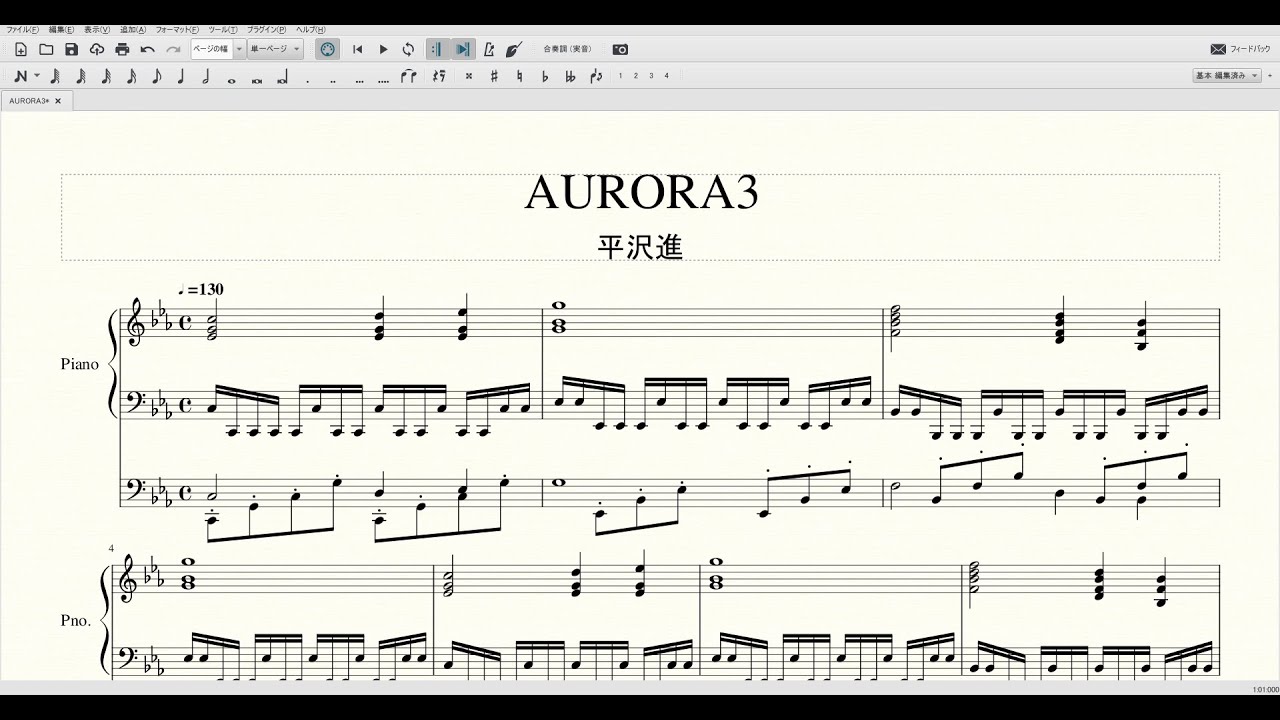Toggle loop playback
The width and height of the screenshot is (1280, 720).
pos(408,49)
